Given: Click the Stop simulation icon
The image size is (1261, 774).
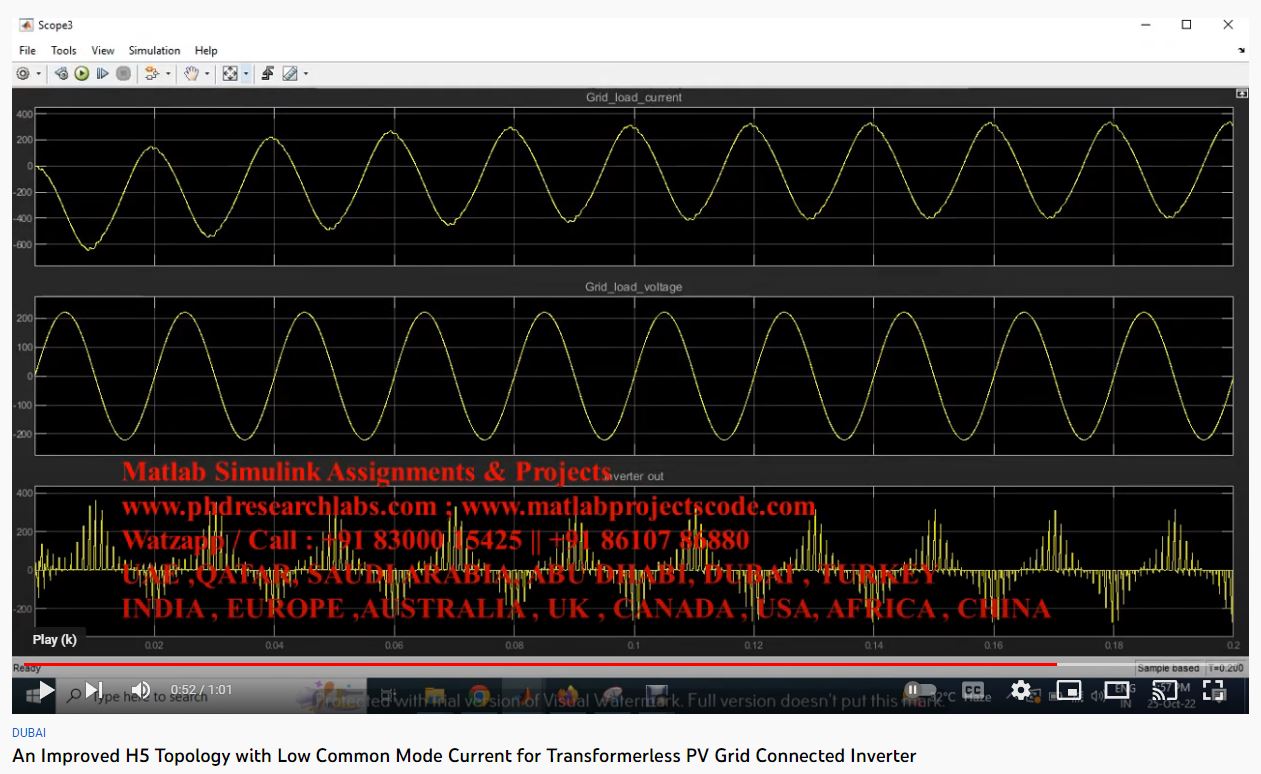Looking at the screenshot, I should pos(123,74).
